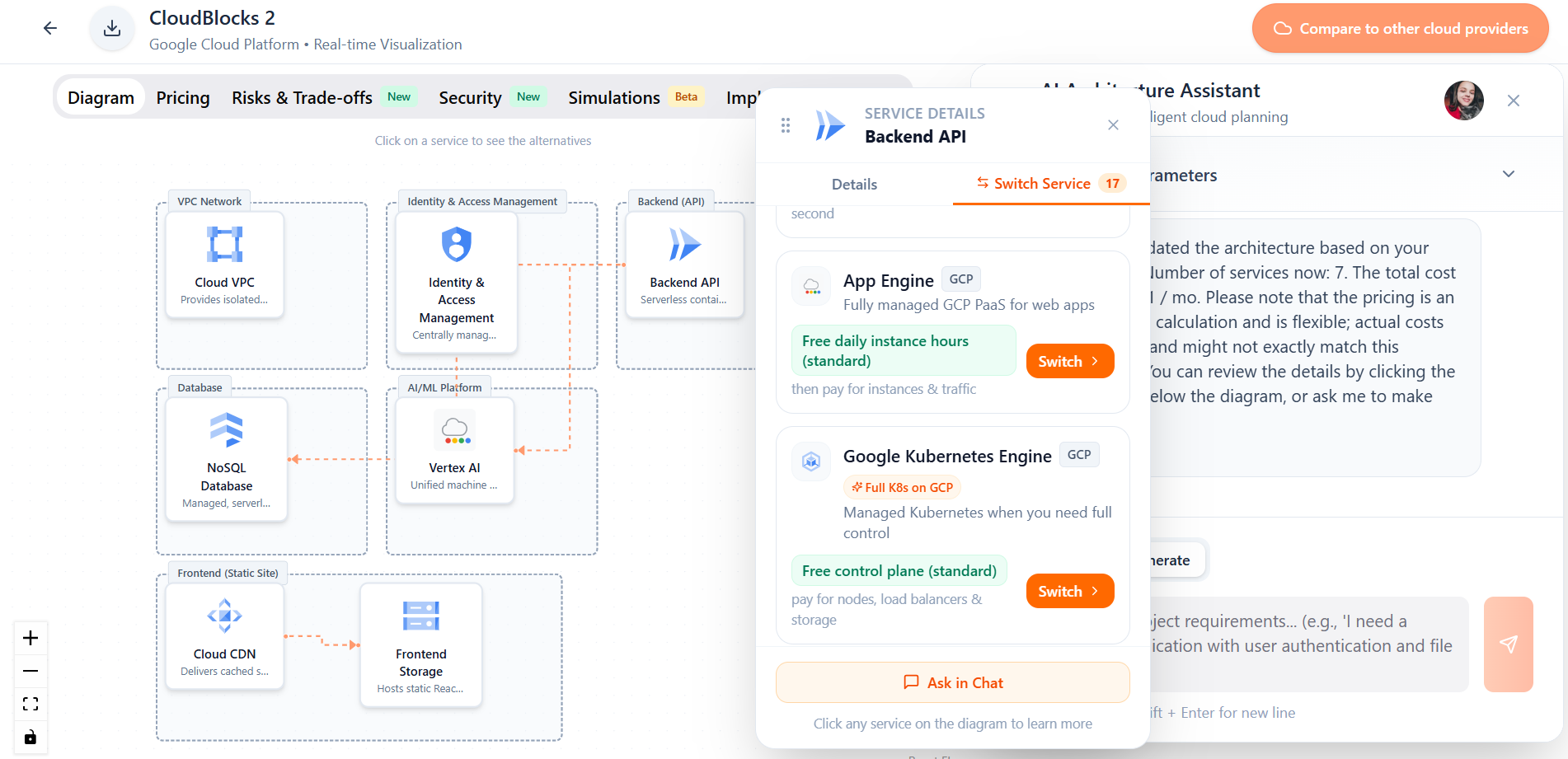The height and width of the screenshot is (759, 1568).
Task: Toggle fit-to-view fullscreen control
Action: pyautogui.click(x=31, y=704)
